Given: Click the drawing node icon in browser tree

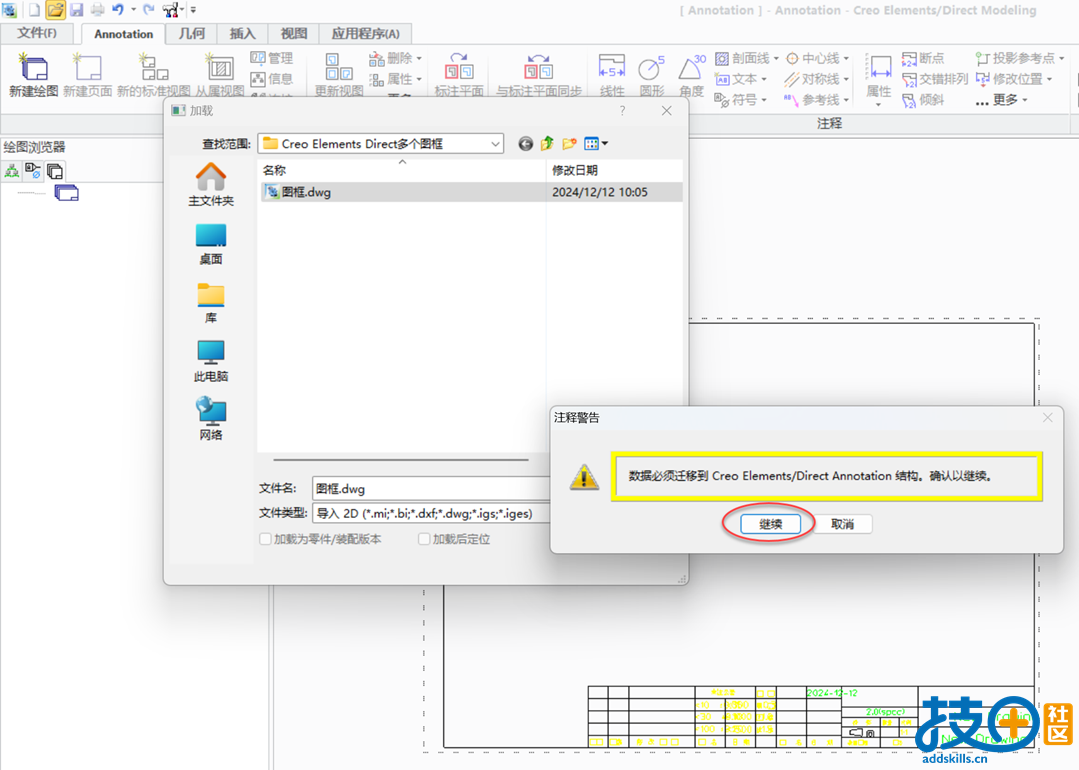Looking at the screenshot, I should tap(66, 193).
